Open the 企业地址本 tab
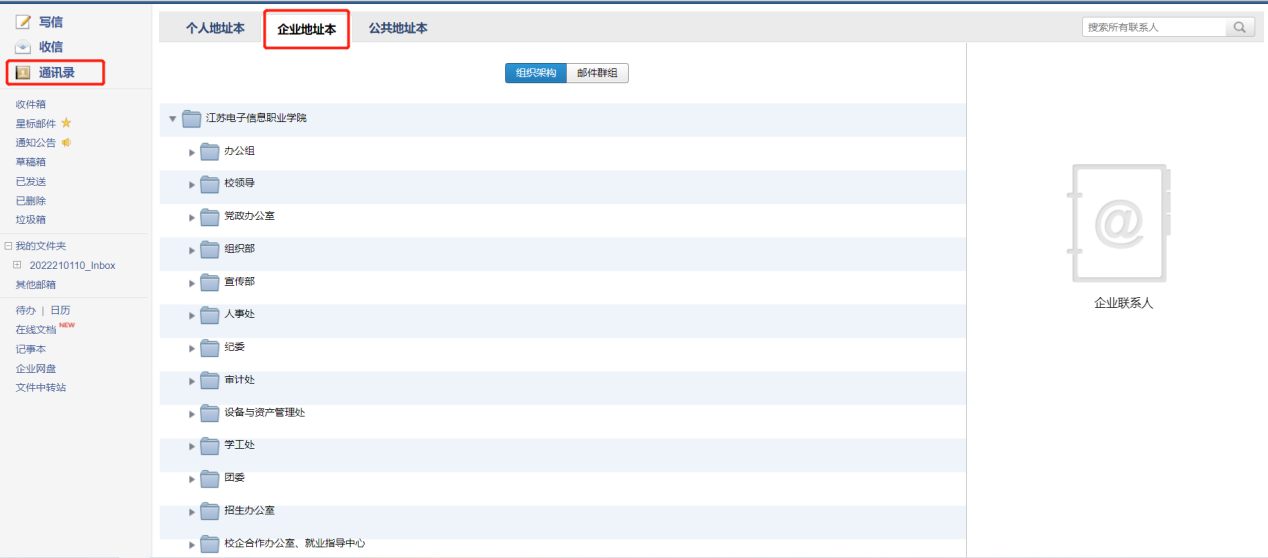1268x558 pixels. (x=307, y=29)
